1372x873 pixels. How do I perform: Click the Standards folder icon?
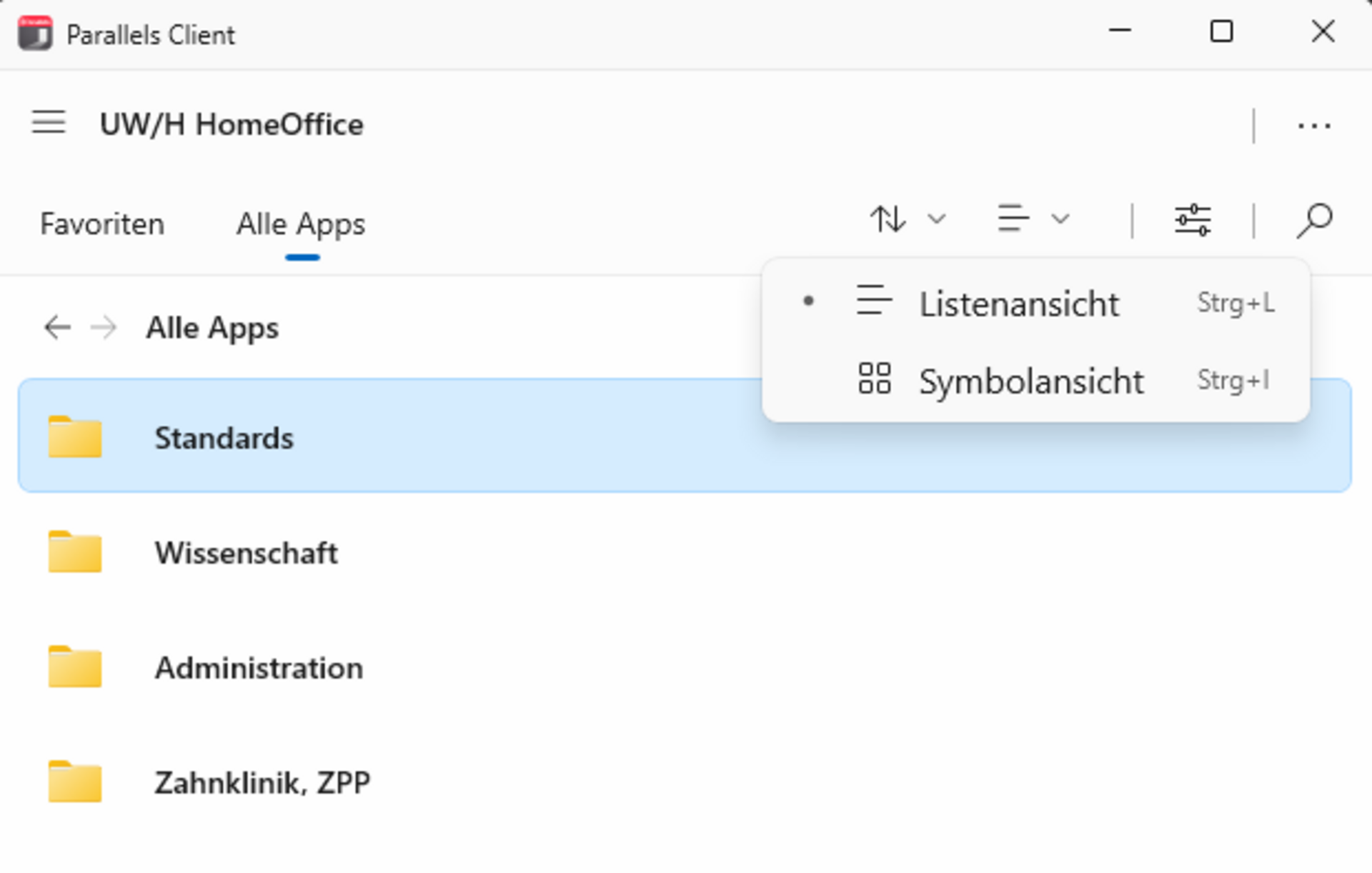coord(75,436)
